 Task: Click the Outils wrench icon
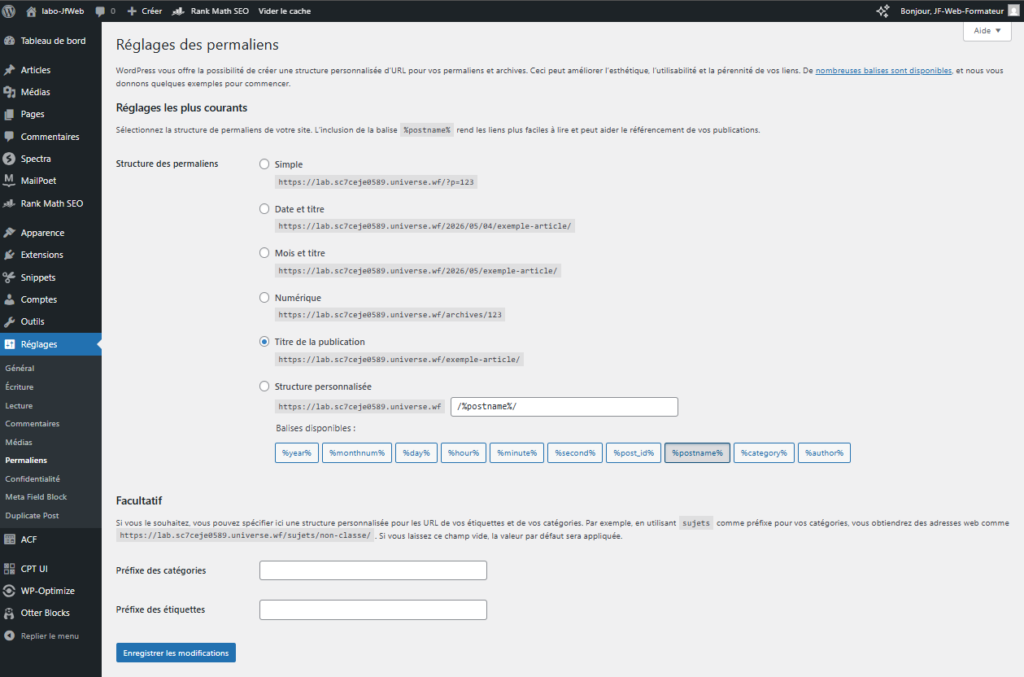9,322
